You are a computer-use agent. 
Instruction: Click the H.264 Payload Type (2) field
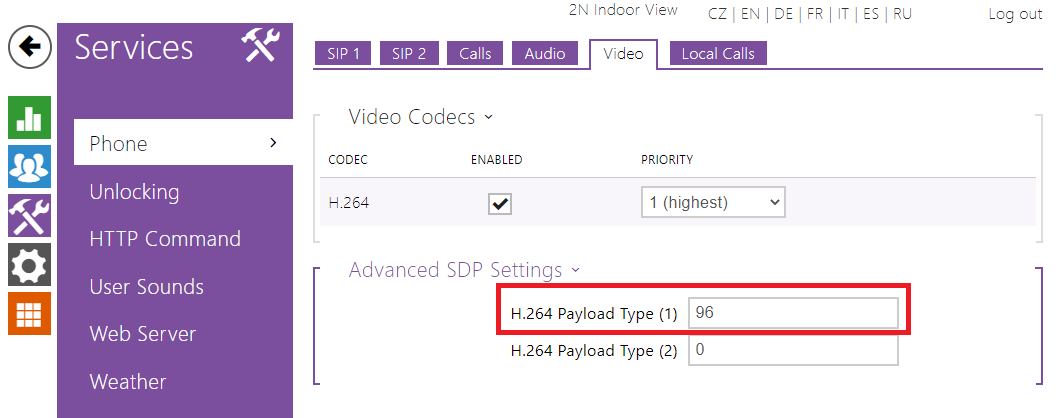[793, 350]
